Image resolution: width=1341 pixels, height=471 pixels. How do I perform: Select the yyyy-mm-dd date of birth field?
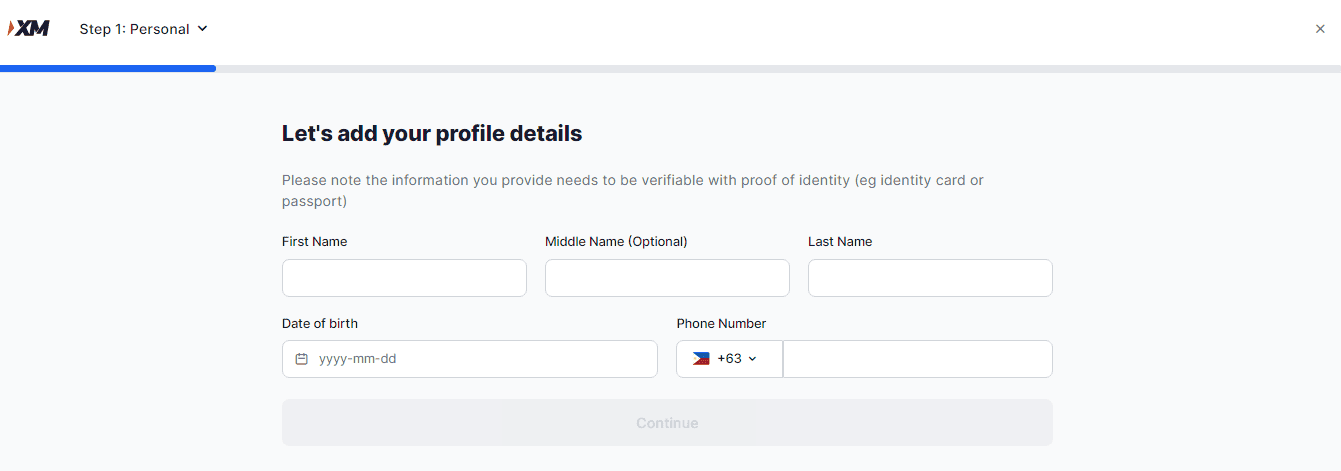pos(480,359)
